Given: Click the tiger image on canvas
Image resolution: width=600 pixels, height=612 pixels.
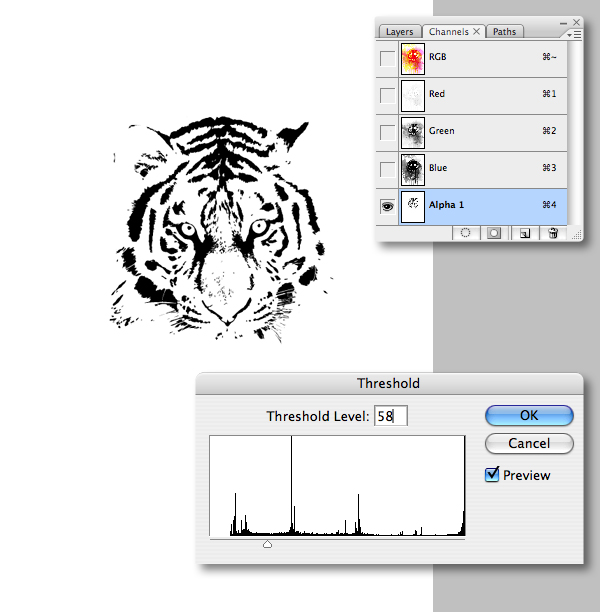Looking at the screenshot, I should point(221,228).
